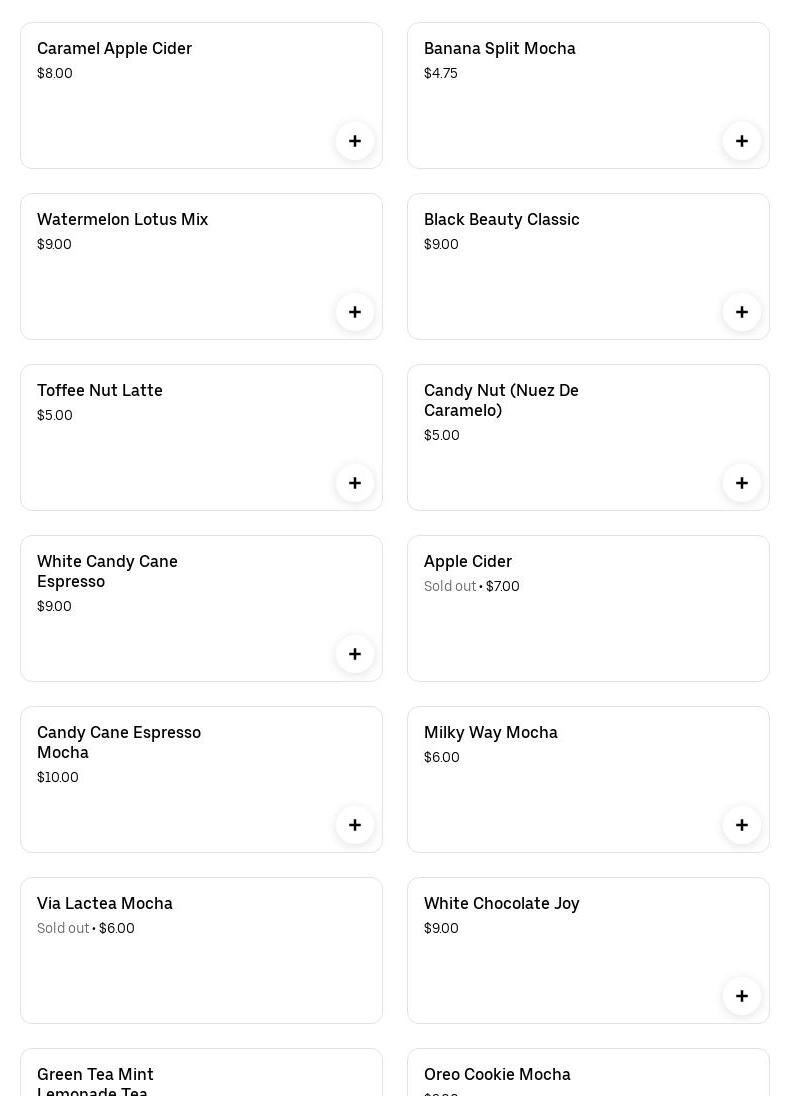Image resolution: width=804 pixels, height=1096 pixels.
Task: Select the Watermelon Lotus Mix title
Action: coord(122,220)
